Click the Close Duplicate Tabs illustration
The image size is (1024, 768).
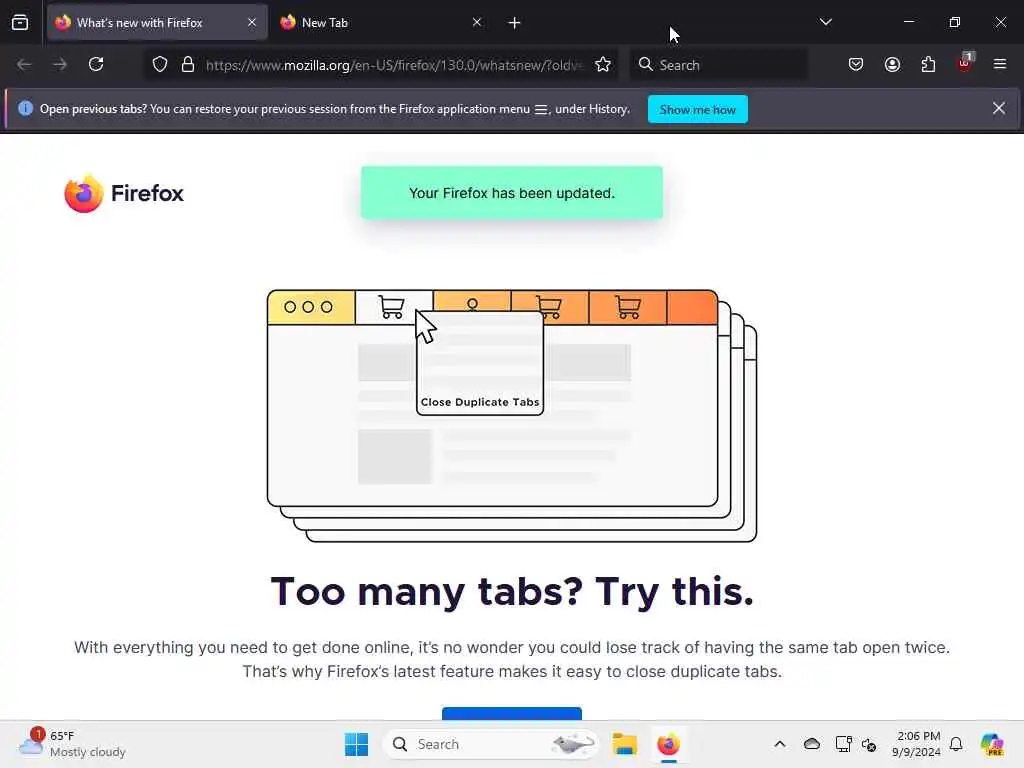coord(511,415)
